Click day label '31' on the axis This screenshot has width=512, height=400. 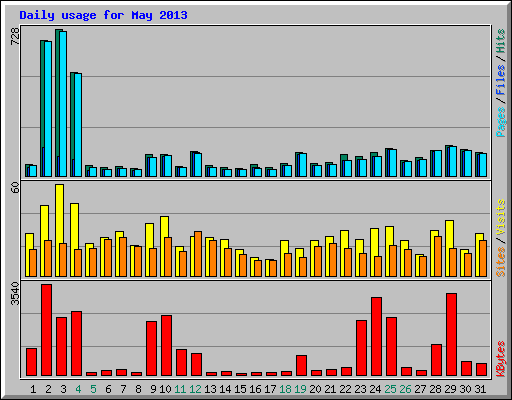coord(480,389)
